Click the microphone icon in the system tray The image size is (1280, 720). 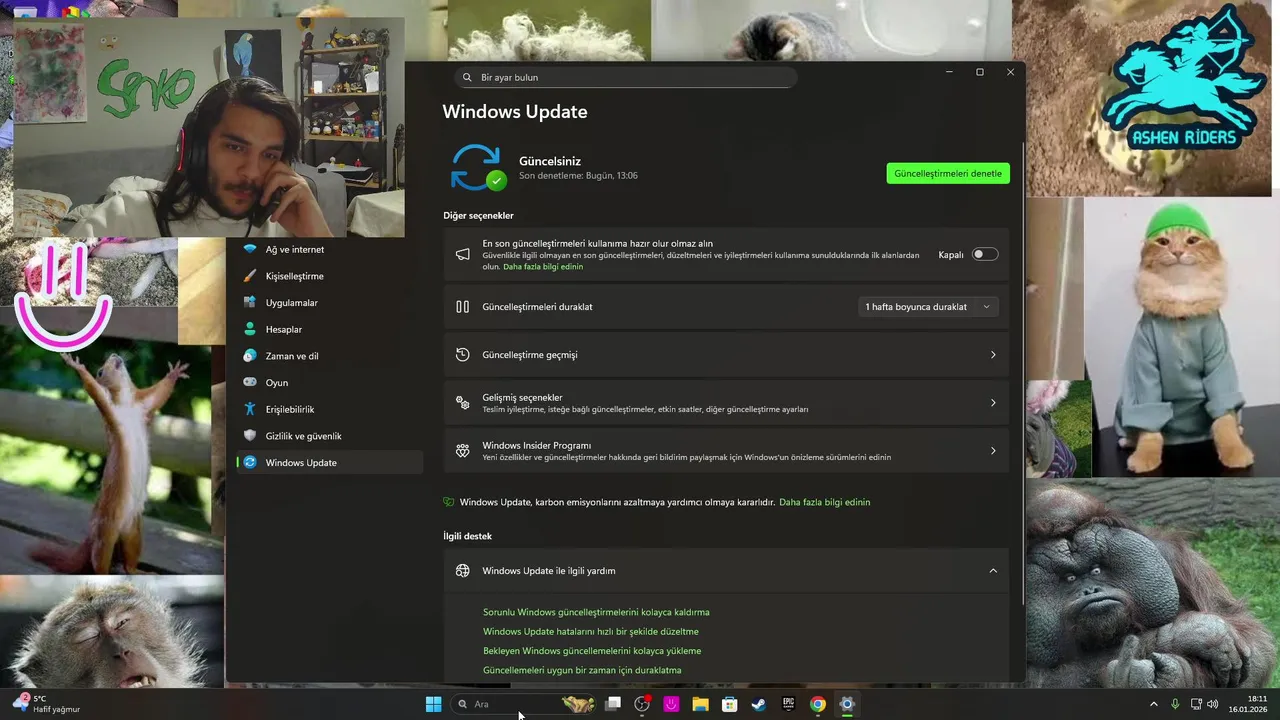pyautogui.click(x=1175, y=704)
